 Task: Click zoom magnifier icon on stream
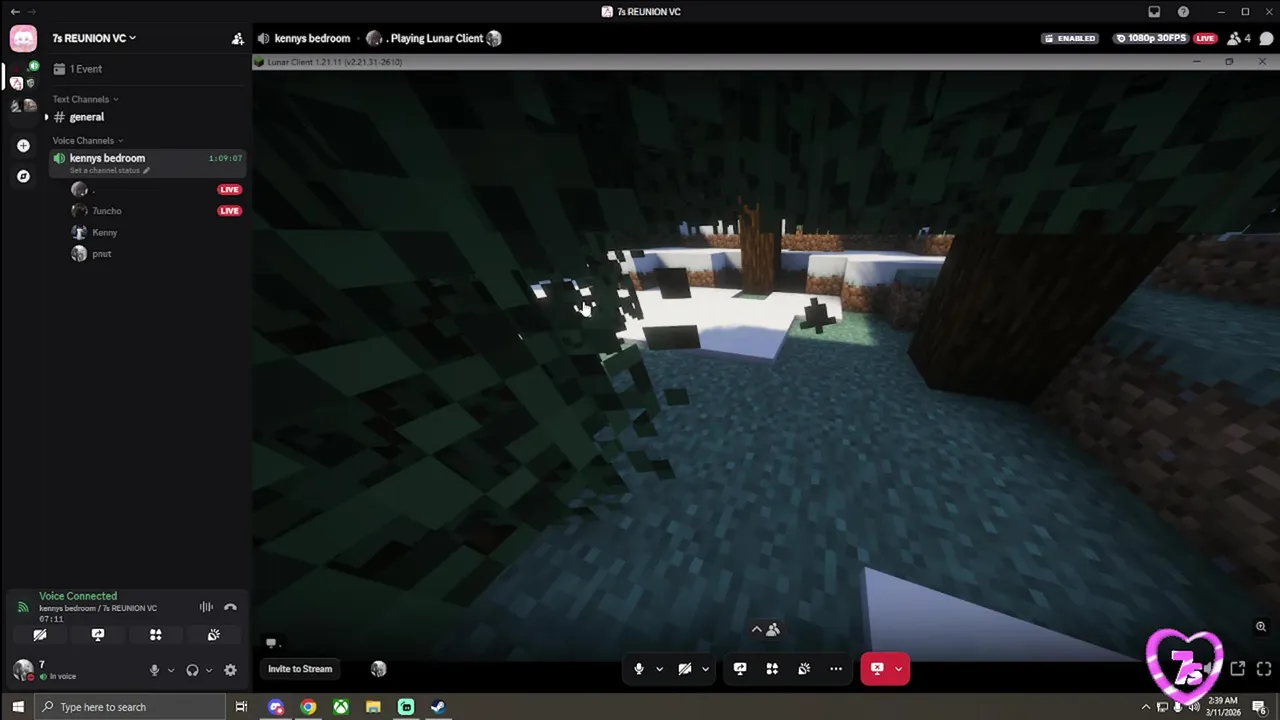pyautogui.click(x=1261, y=627)
